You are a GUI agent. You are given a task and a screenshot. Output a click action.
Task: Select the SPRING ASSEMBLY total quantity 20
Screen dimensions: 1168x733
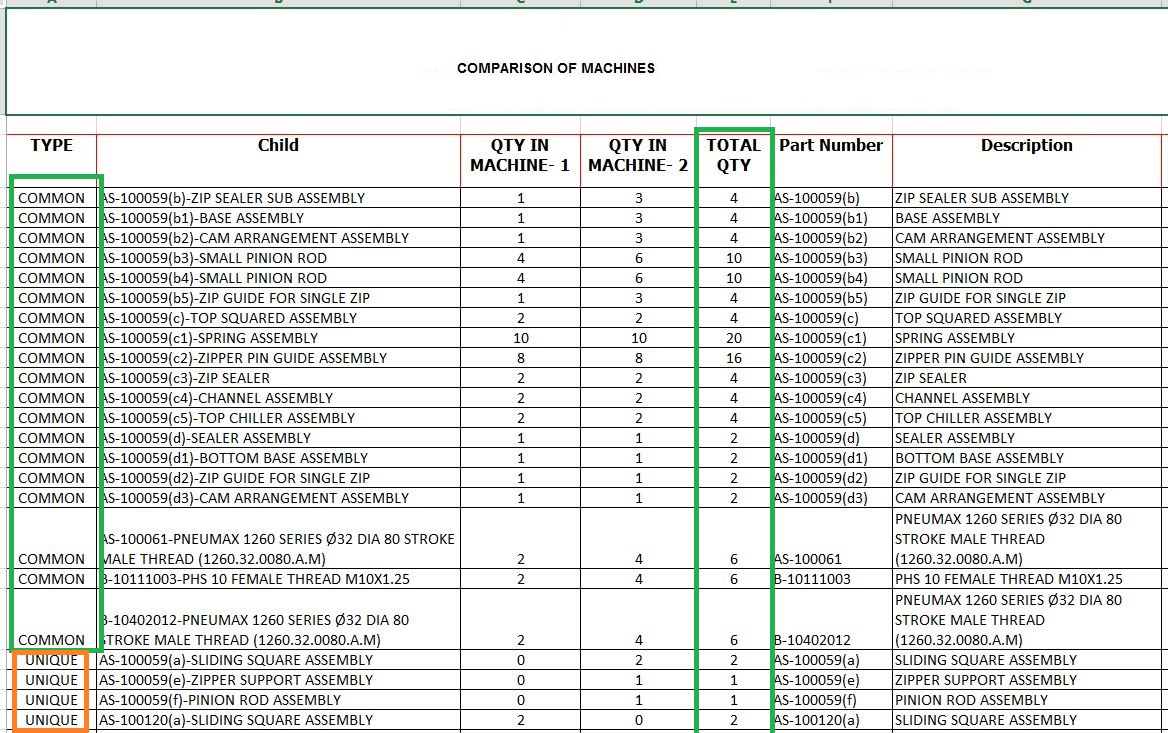pyautogui.click(x=734, y=337)
